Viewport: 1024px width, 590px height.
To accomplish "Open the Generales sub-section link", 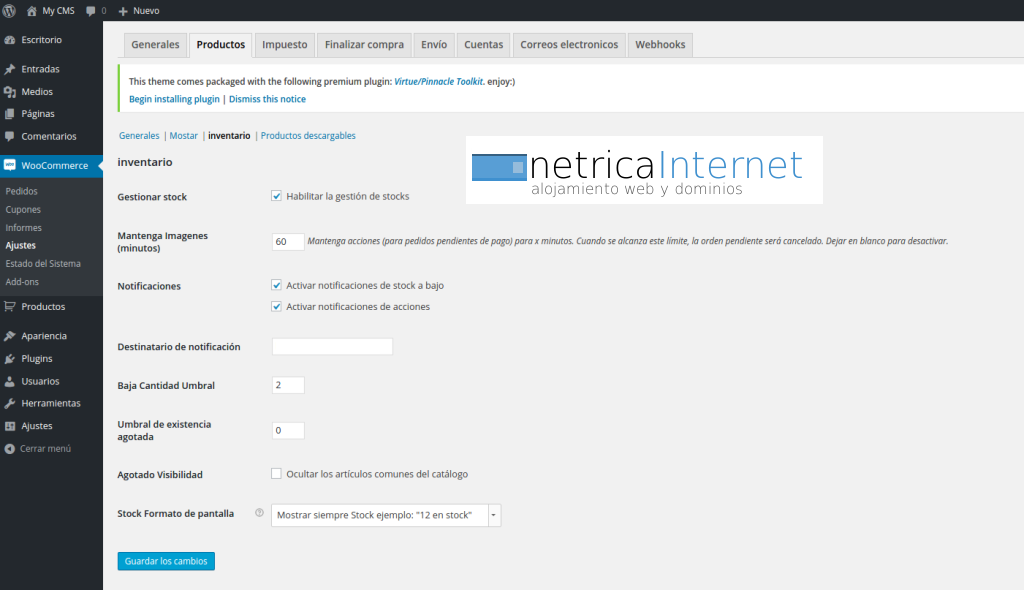I will [139, 136].
